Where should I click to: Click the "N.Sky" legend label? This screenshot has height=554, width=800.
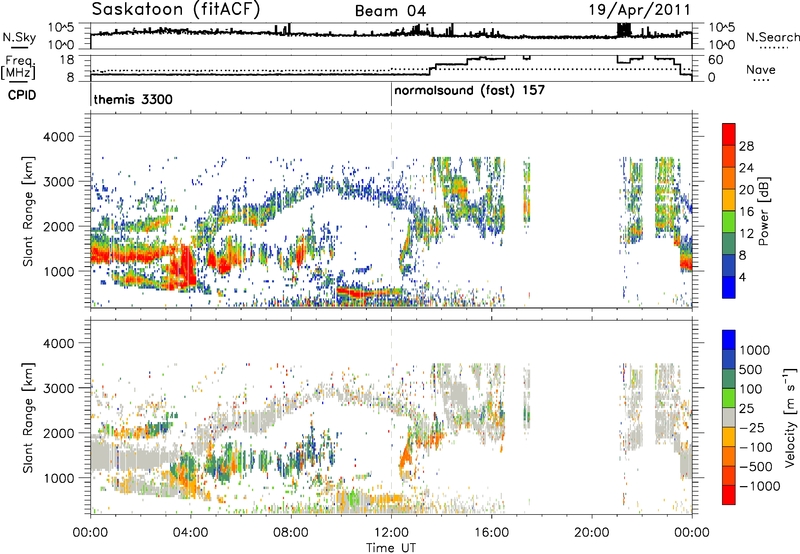[19, 37]
